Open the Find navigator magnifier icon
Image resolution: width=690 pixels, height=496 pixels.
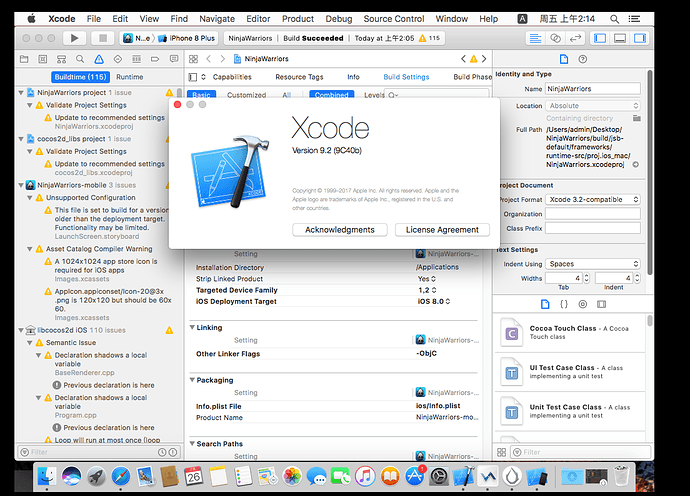tap(80, 59)
